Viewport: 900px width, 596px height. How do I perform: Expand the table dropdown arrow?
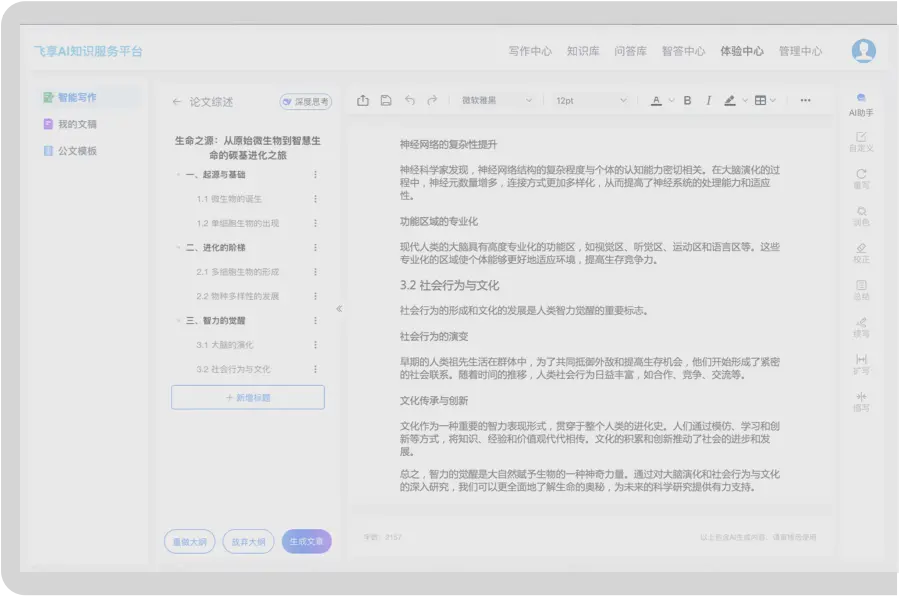click(773, 100)
